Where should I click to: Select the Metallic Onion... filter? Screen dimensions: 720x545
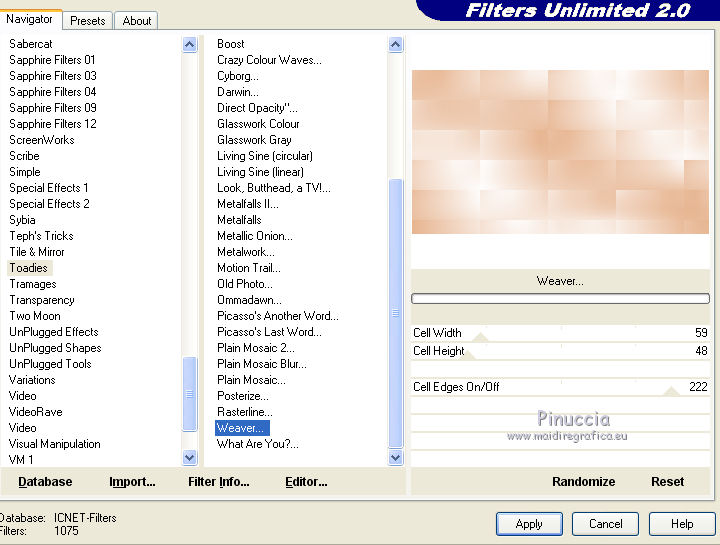254,236
